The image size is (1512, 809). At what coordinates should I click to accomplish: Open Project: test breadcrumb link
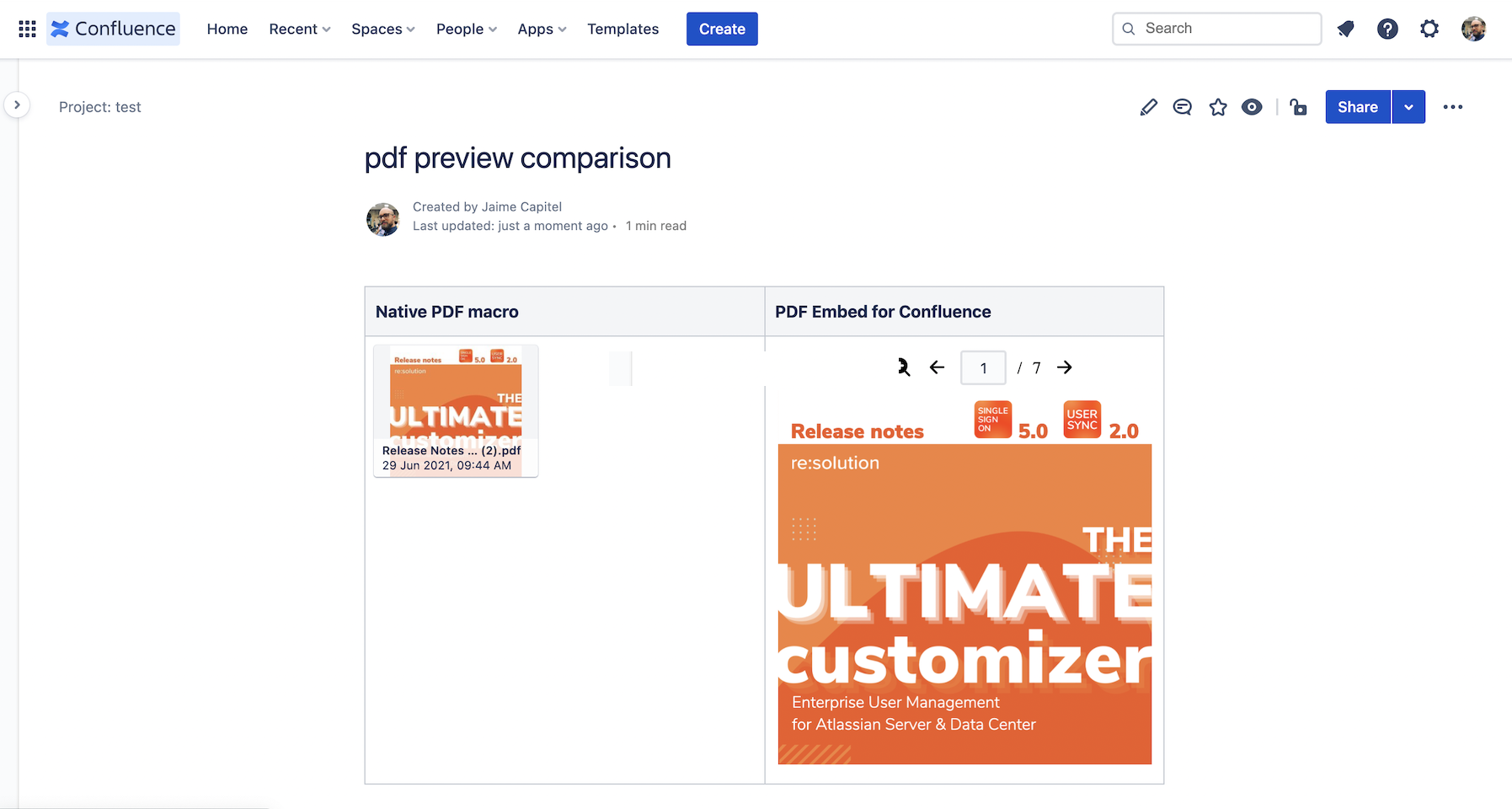[99, 107]
